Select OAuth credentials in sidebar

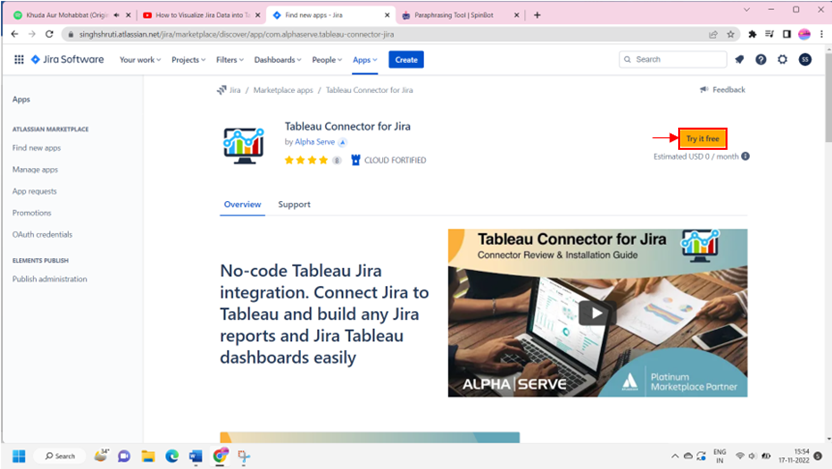42,234
